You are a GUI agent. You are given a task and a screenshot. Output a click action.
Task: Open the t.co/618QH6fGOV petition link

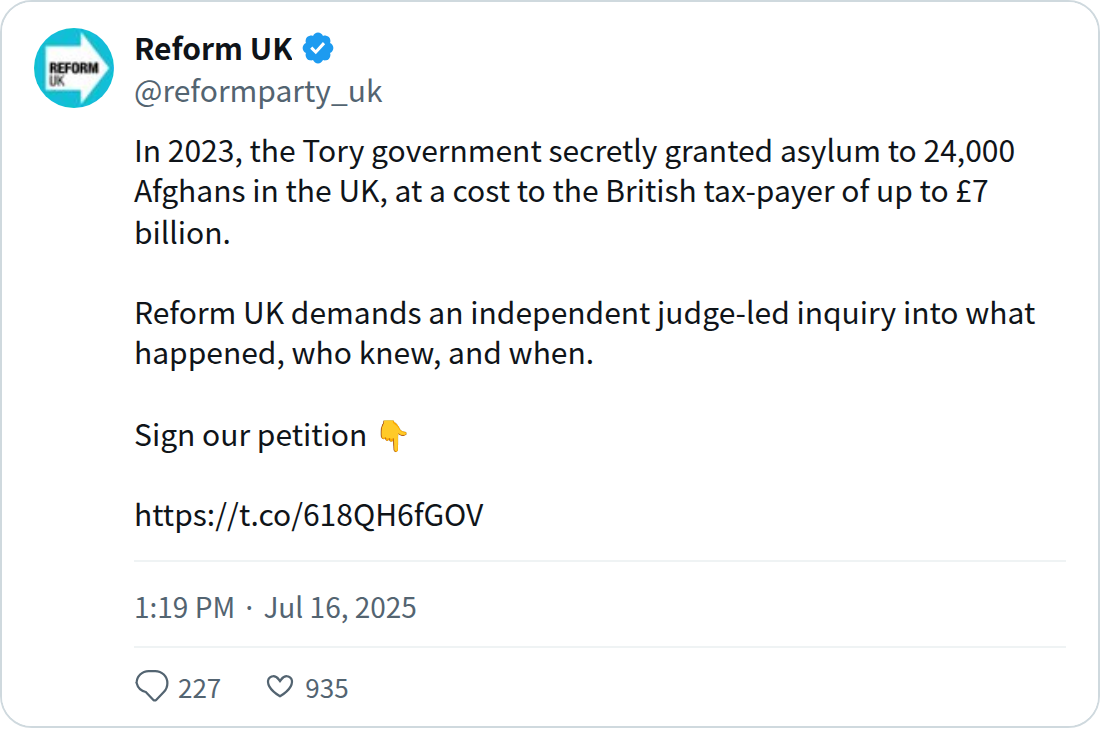[309, 516]
